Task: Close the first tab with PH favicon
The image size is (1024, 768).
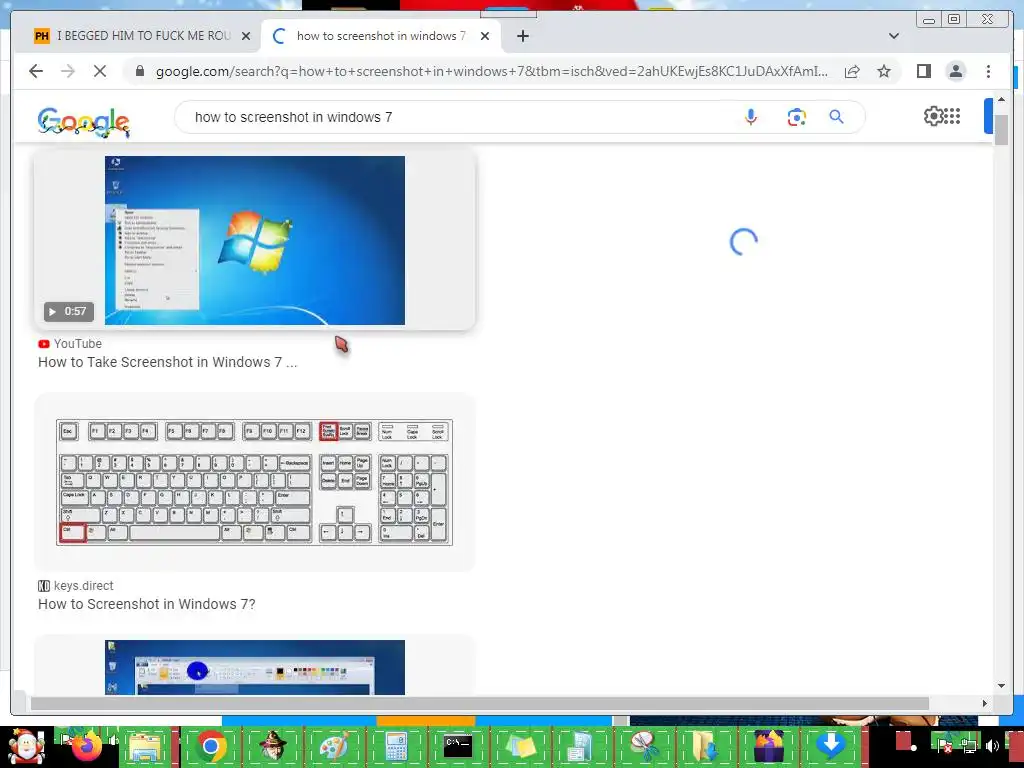Action: [x=246, y=36]
